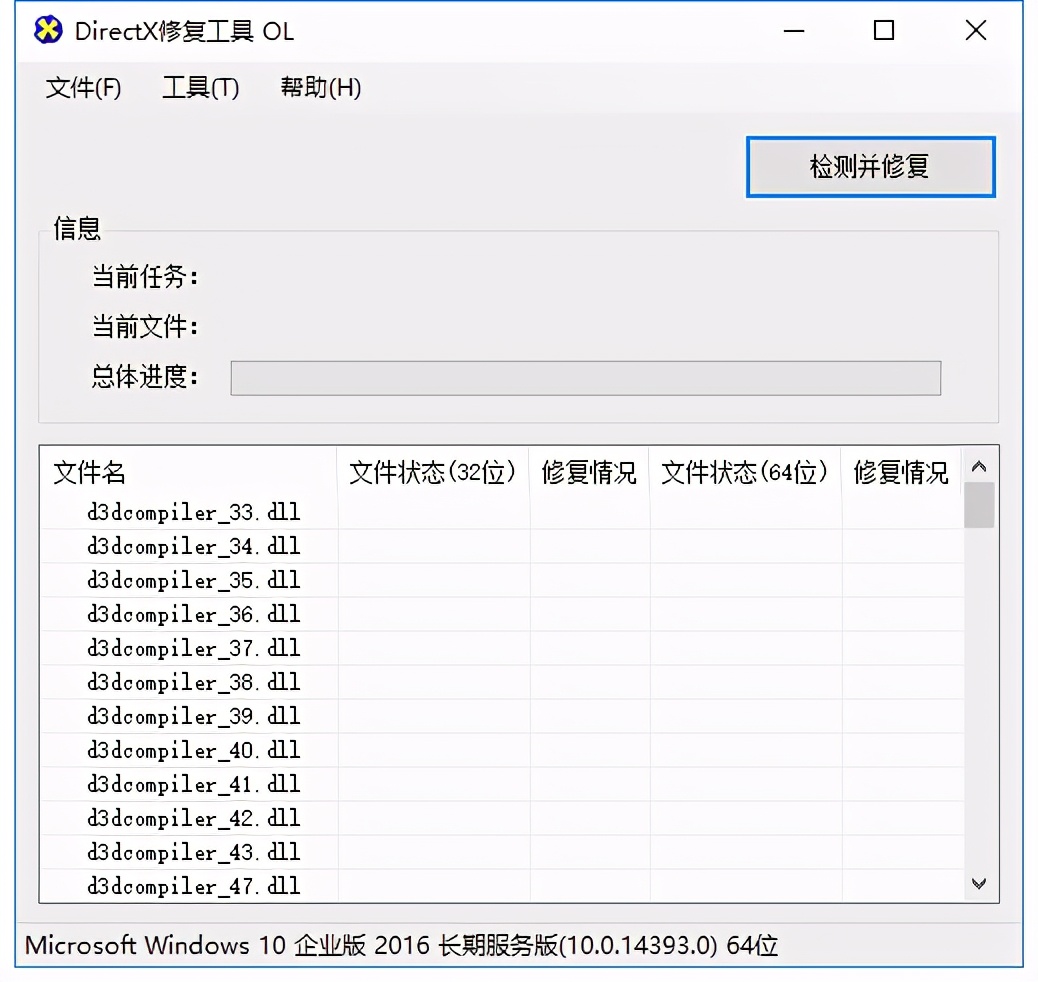Click the 当前文件 label
The width and height of the screenshot is (1038, 982).
point(144,326)
